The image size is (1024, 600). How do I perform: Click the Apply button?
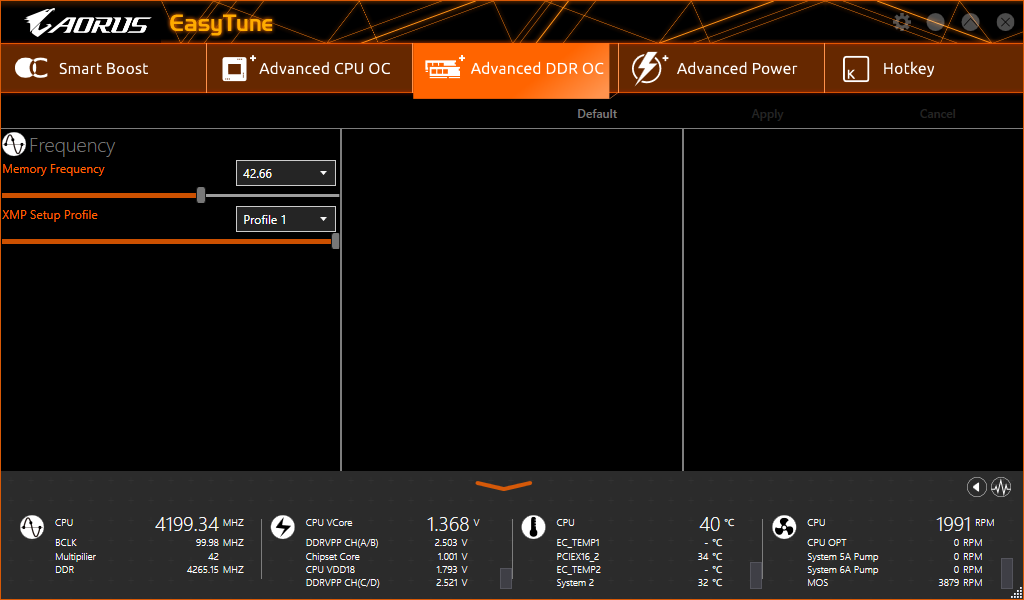[767, 114]
